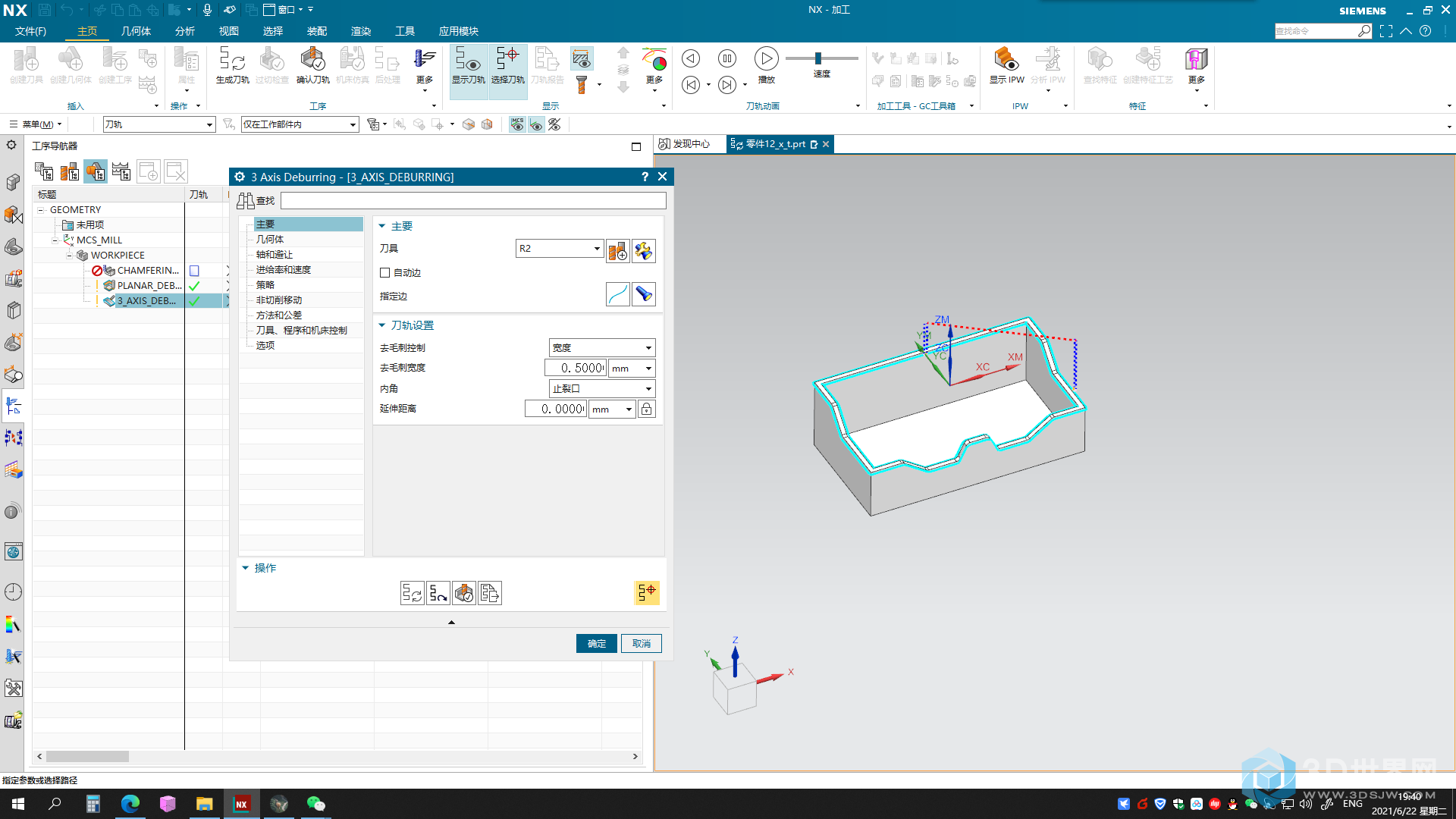Click the 生成刀轨 generate toolpath ribbon icon
The height and width of the screenshot is (819, 1456).
232,65
